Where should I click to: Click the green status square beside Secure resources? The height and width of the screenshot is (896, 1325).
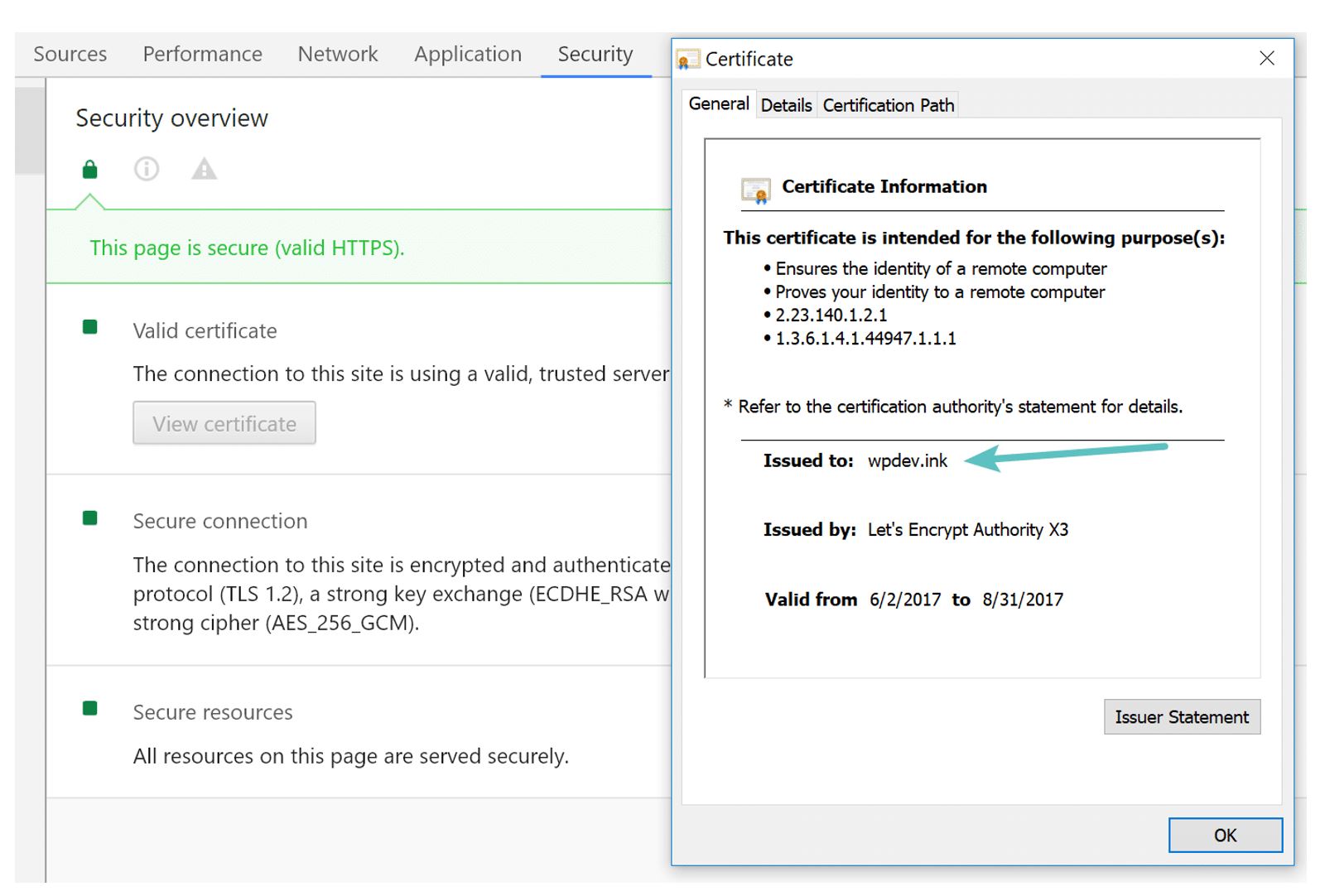tap(89, 709)
